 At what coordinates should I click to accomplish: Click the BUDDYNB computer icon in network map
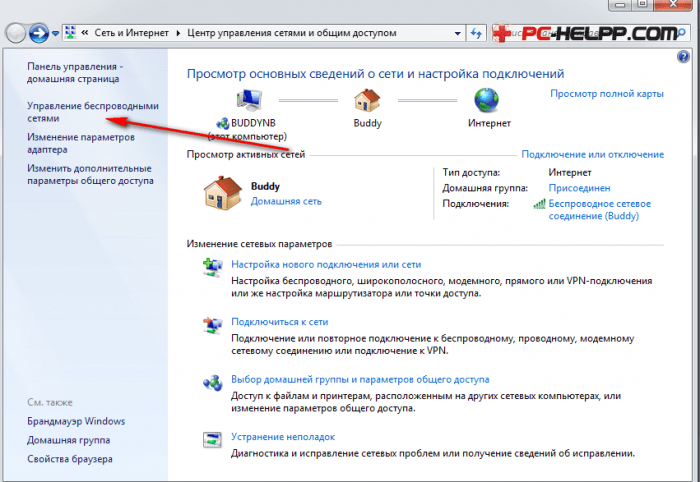[249, 100]
